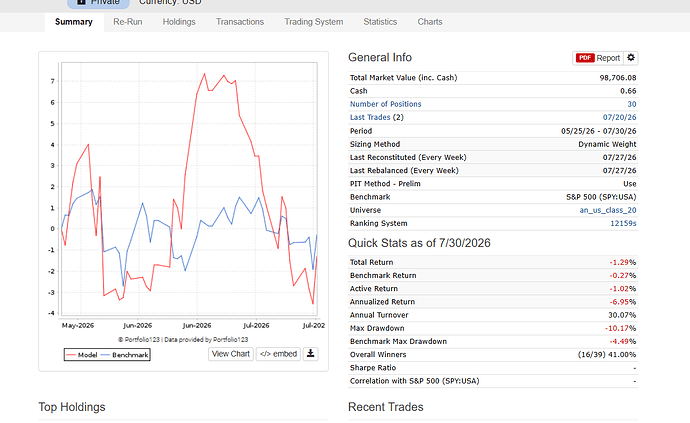Click Benchmark Max Drawdown -4.49% value
Viewport: 690px width, 423px height.
623,342
